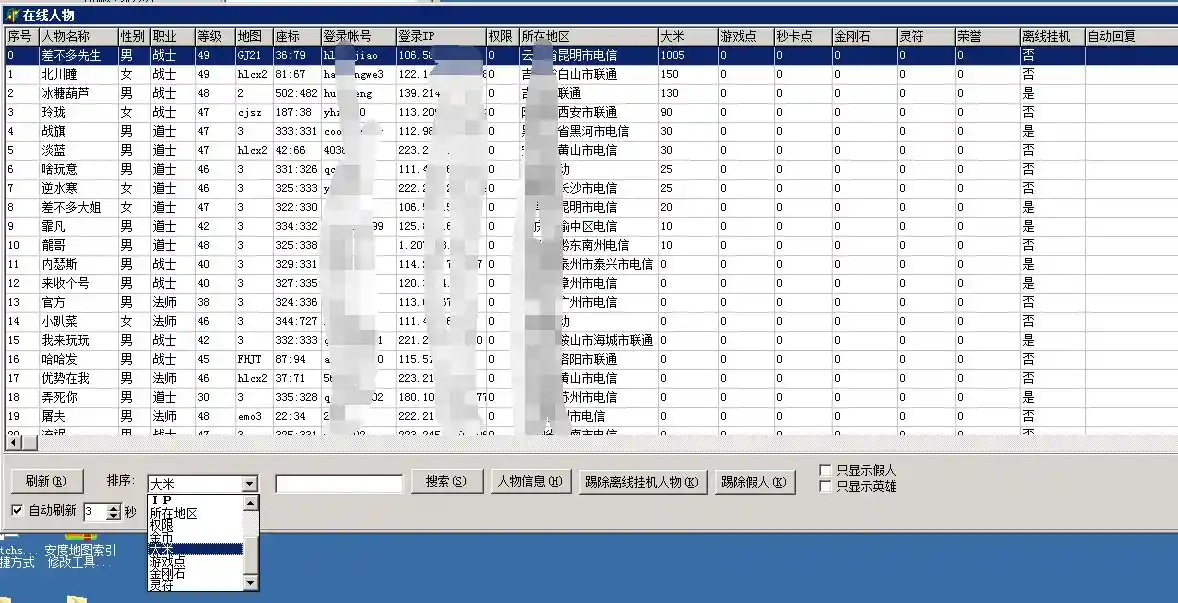The image size is (1178, 603).
Task: Select the player row 霏凡
Action: click(x=591, y=226)
